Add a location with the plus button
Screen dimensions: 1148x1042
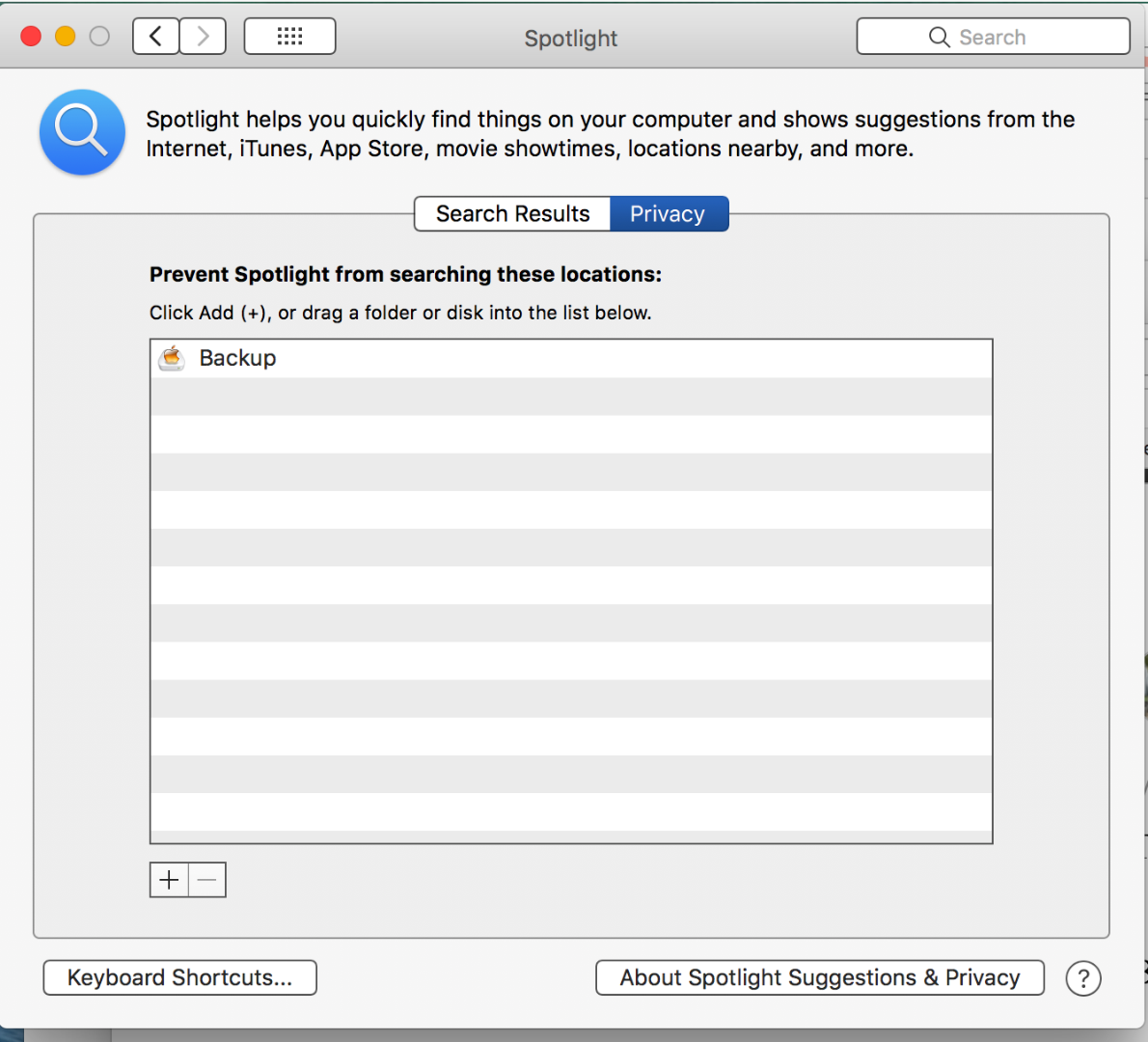pos(169,880)
